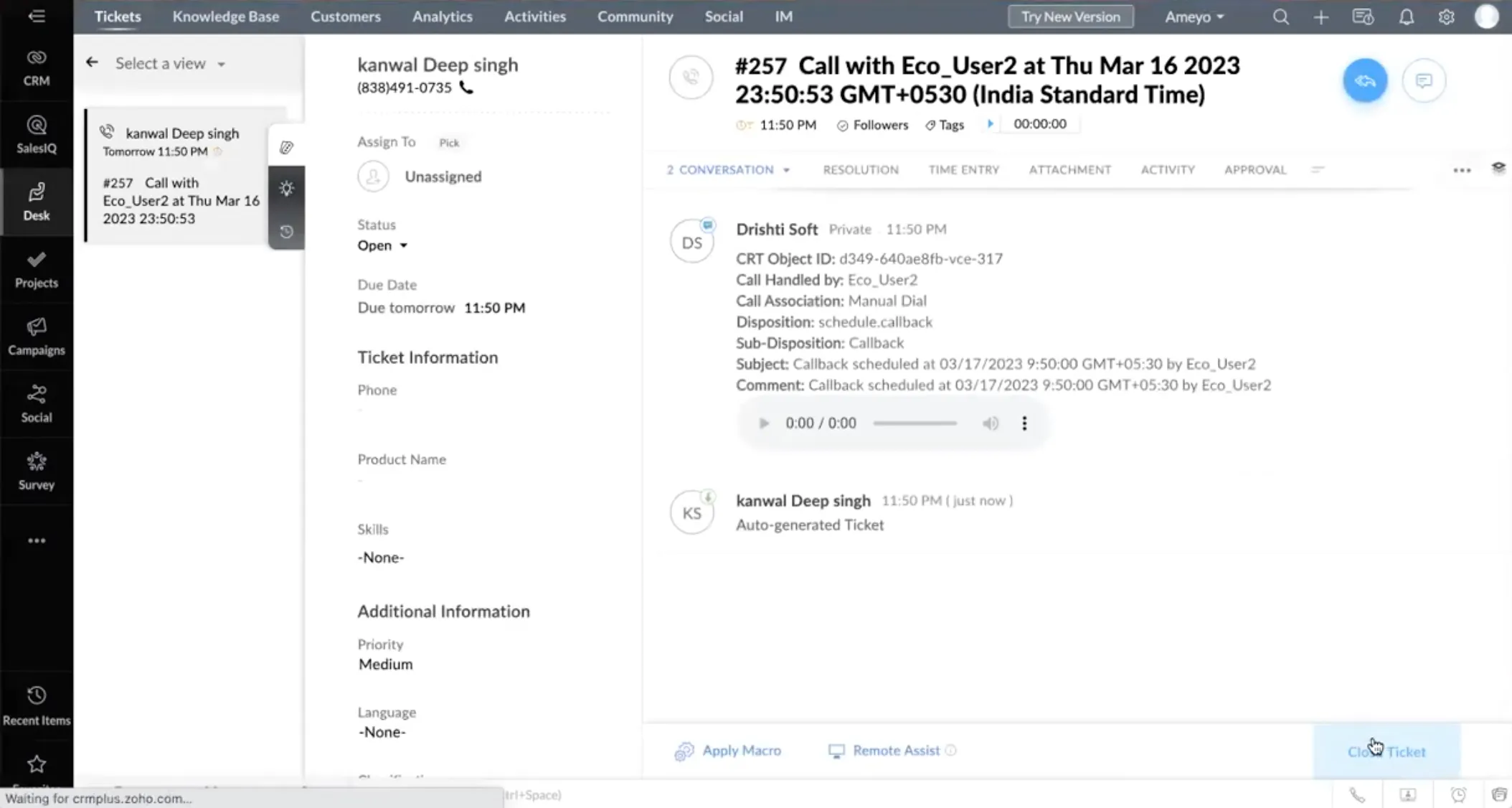Switch to the Resolution tab
Image resolution: width=1512 pixels, height=808 pixels.
point(861,170)
